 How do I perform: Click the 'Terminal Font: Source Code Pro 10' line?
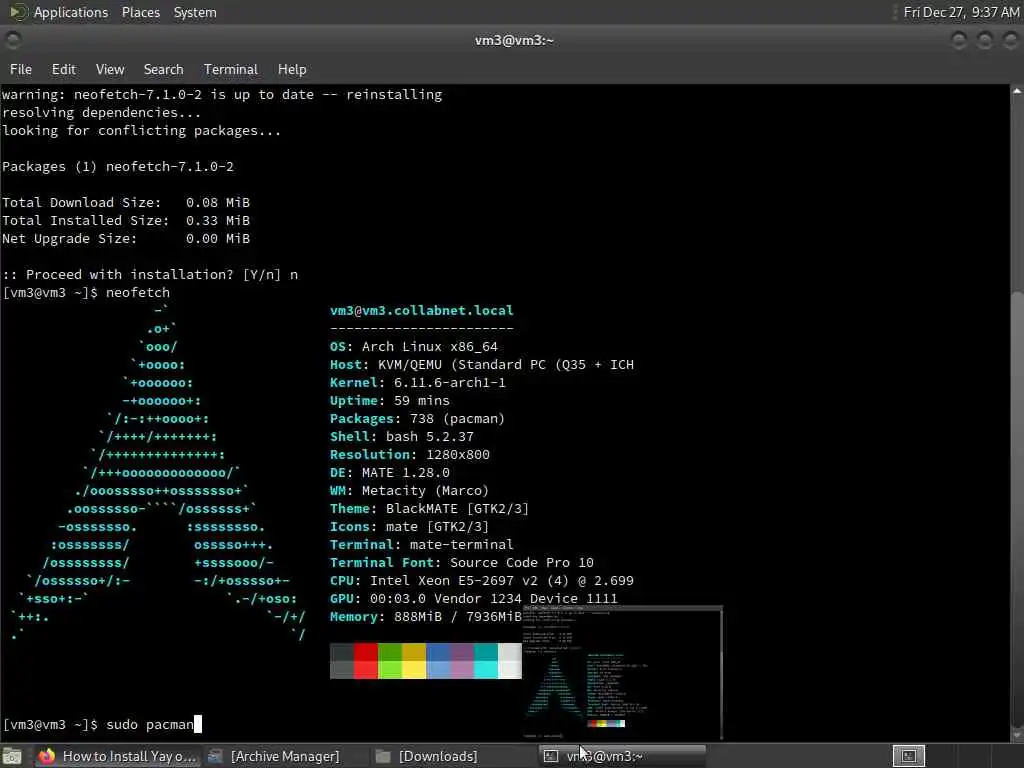[x=462, y=563]
